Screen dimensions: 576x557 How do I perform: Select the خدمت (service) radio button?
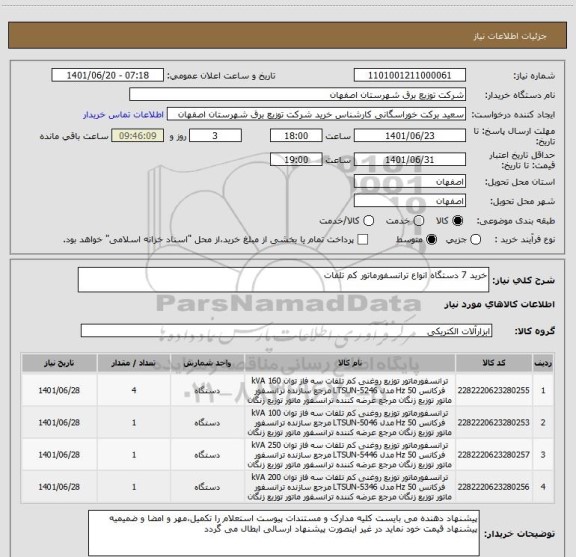[419, 221]
